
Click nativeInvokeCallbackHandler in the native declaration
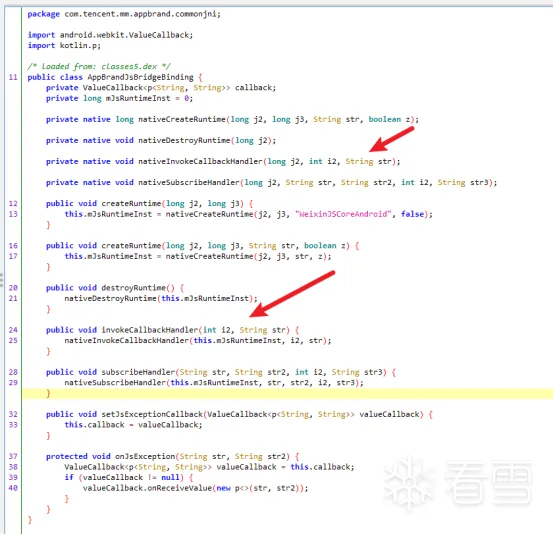pyautogui.click(x=200, y=161)
